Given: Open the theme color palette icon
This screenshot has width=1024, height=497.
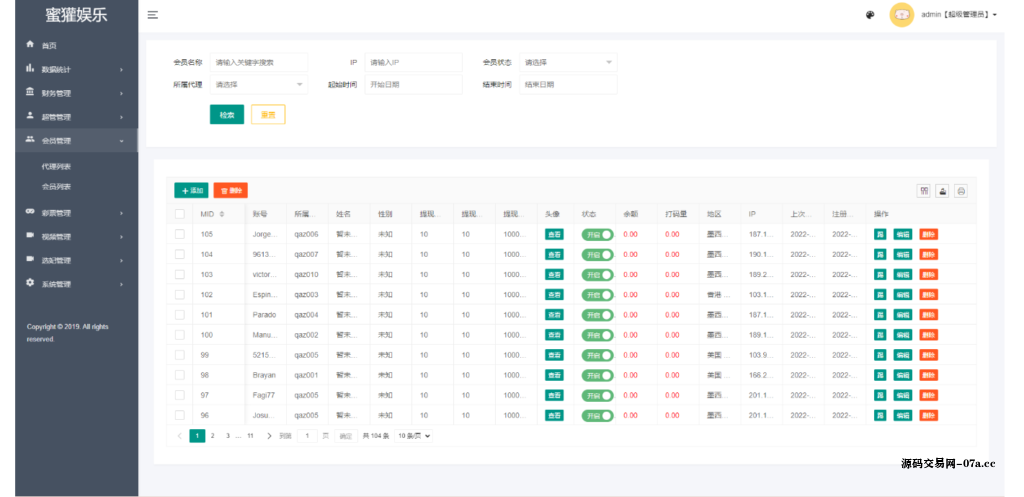Looking at the screenshot, I should (x=869, y=15).
